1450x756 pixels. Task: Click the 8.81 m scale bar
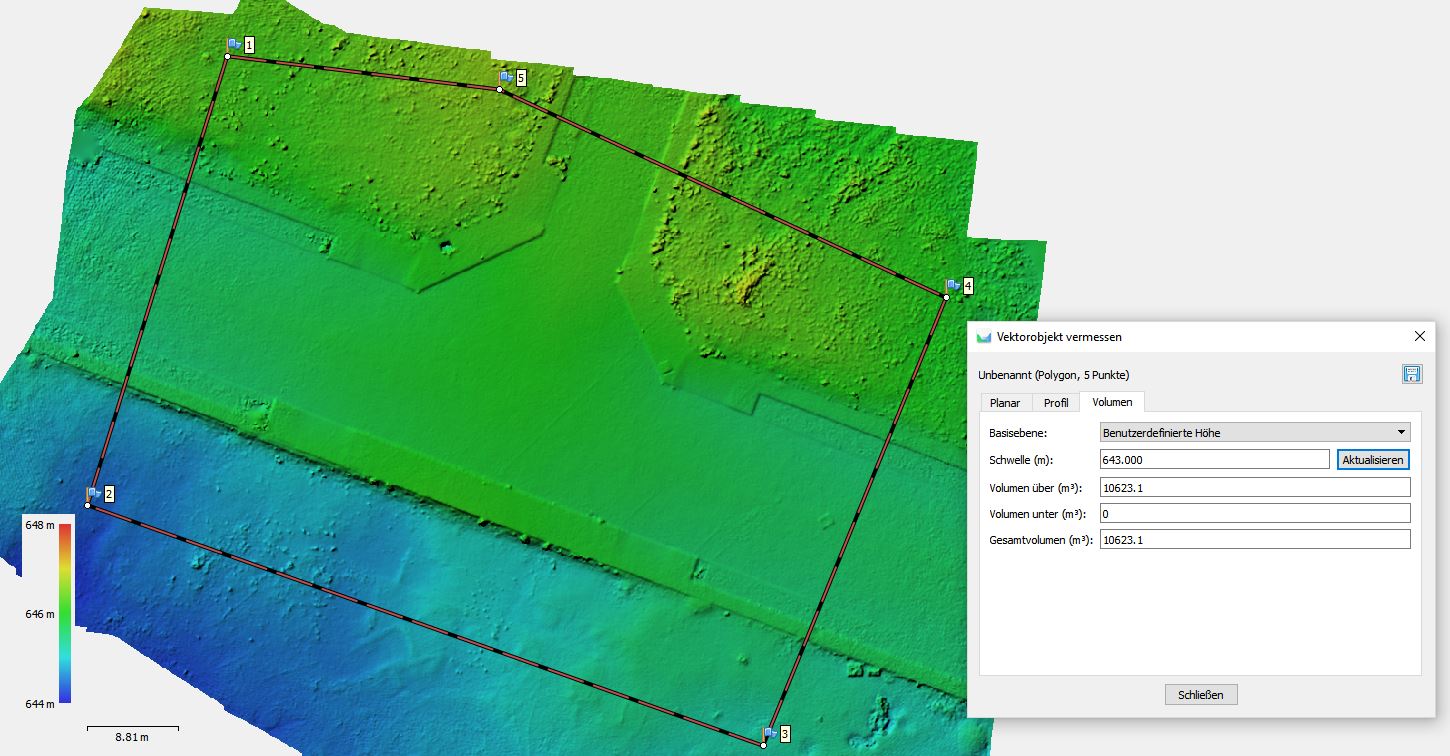(133, 731)
